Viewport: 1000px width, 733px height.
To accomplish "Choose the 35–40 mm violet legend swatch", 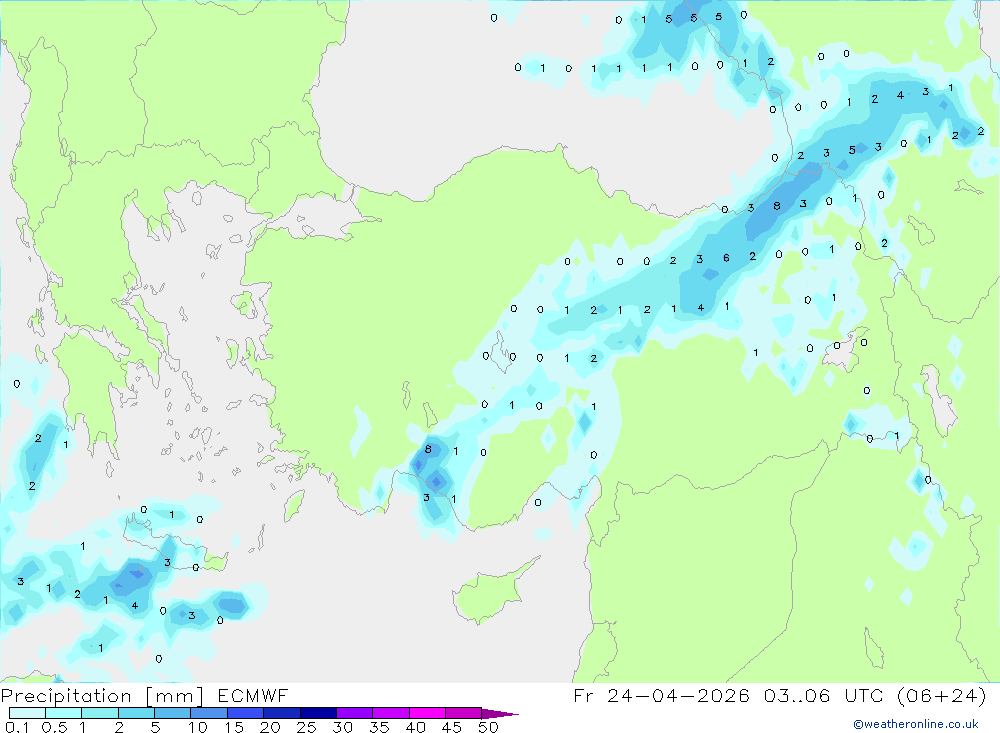I will pyautogui.click(x=391, y=713).
